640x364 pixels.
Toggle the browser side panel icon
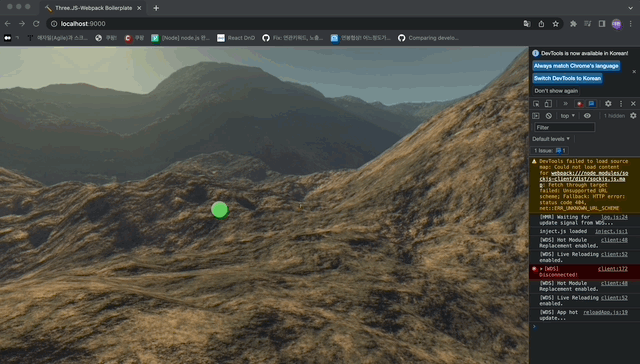602,24
